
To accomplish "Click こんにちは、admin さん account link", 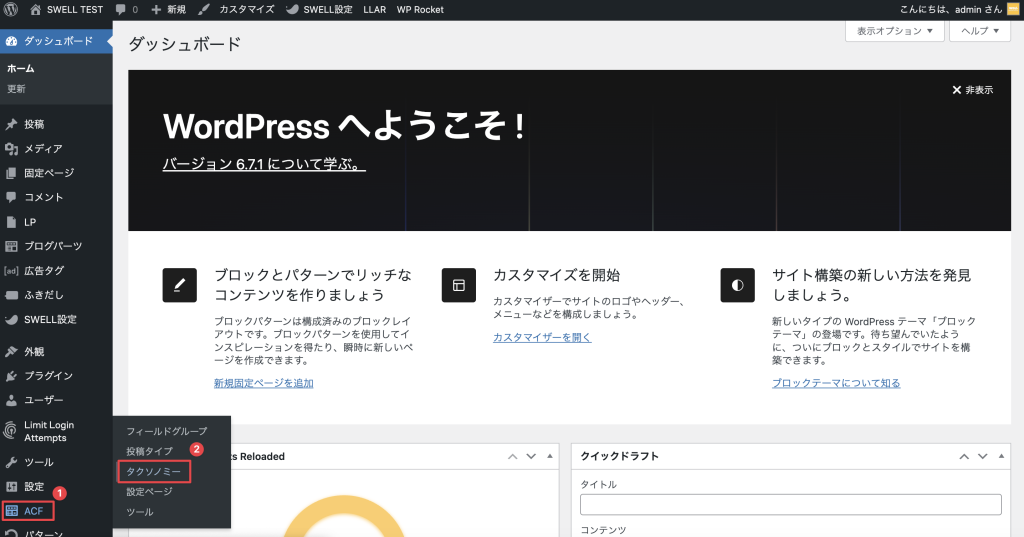I will (x=950, y=9).
